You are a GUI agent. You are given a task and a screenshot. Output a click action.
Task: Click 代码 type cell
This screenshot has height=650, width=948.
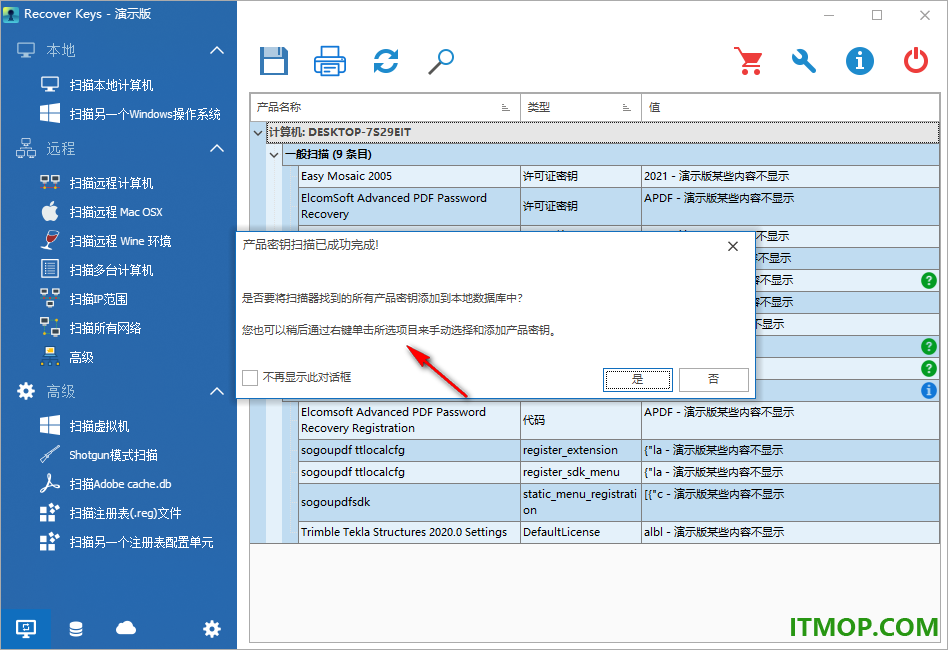pos(580,420)
